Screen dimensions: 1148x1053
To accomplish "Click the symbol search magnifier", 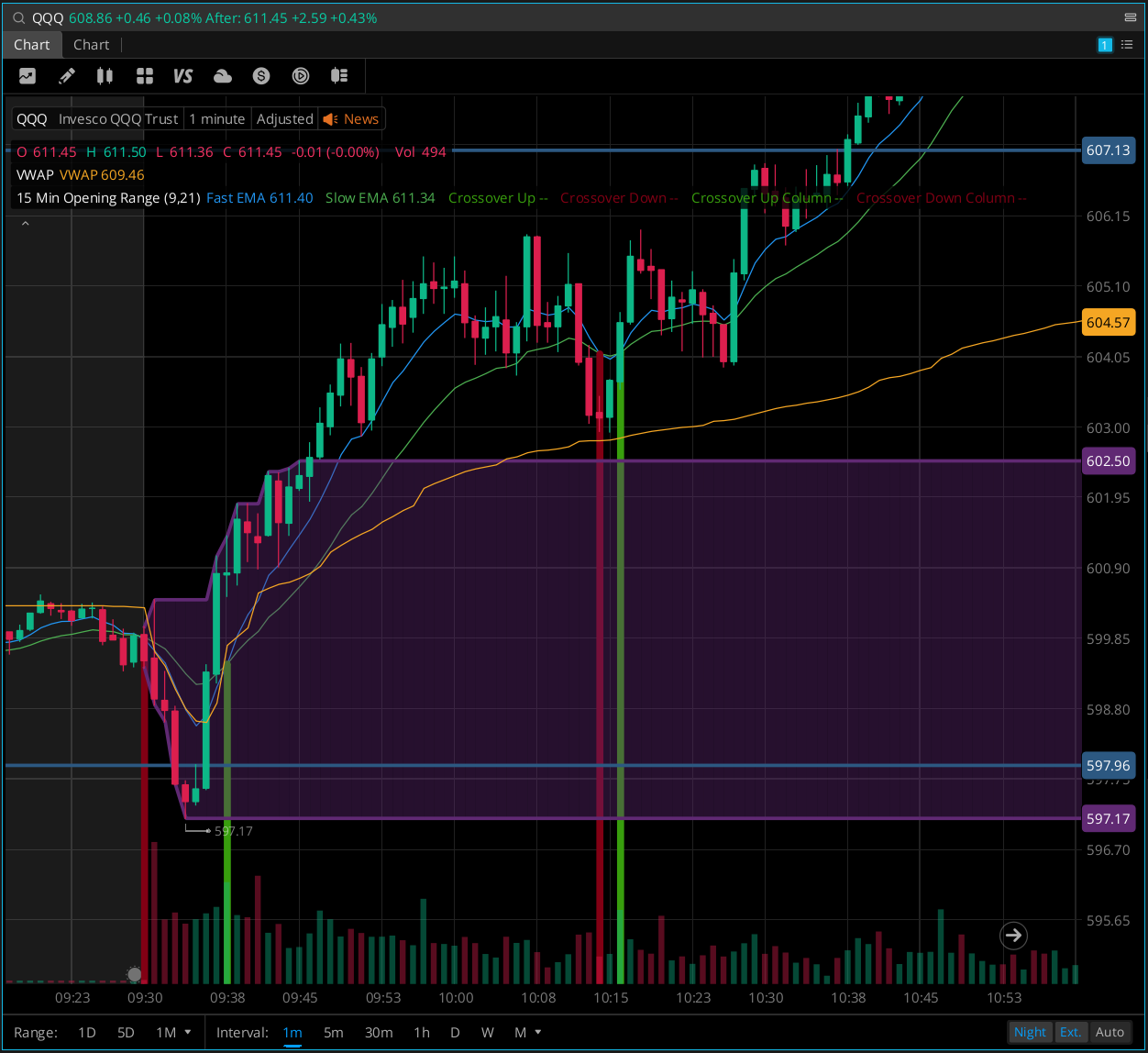I will coord(17,17).
